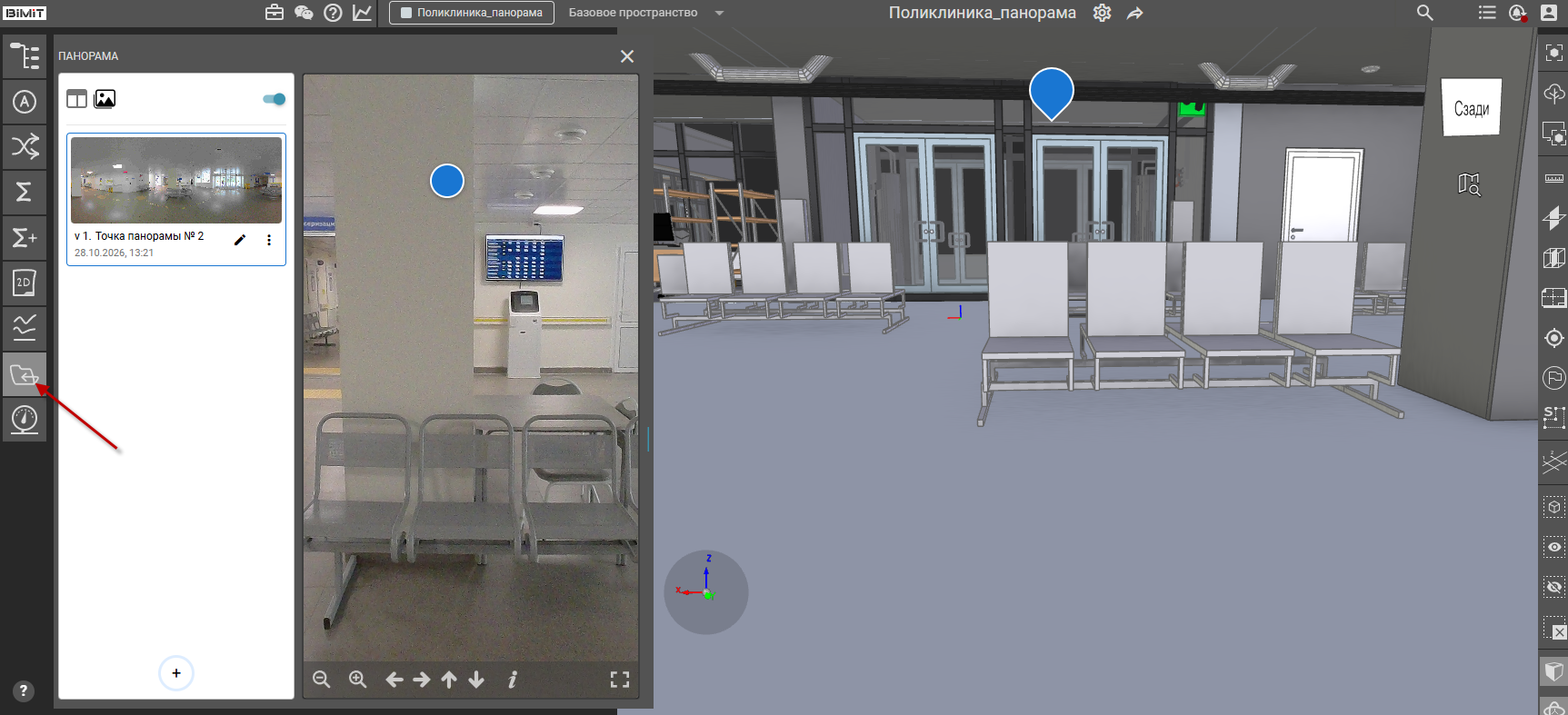Screen dimensions: 1568x715
Task: Open the Точка панорамы № 2 thumbnail
Action: click(176, 180)
